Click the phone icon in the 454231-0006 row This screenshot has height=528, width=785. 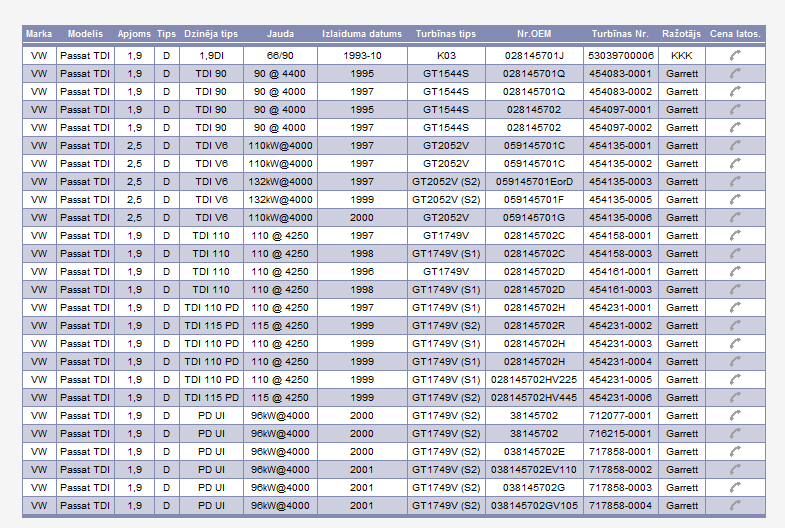pos(735,398)
